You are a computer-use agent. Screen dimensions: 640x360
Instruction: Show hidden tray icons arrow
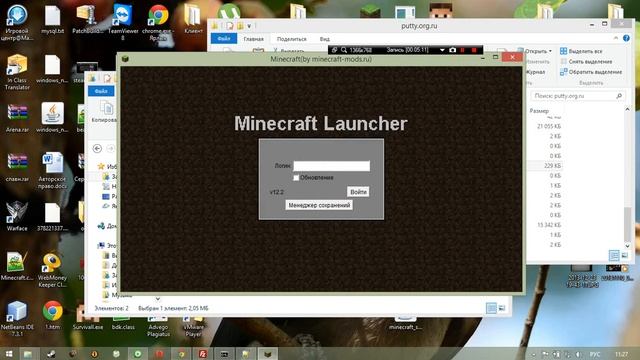(533, 354)
